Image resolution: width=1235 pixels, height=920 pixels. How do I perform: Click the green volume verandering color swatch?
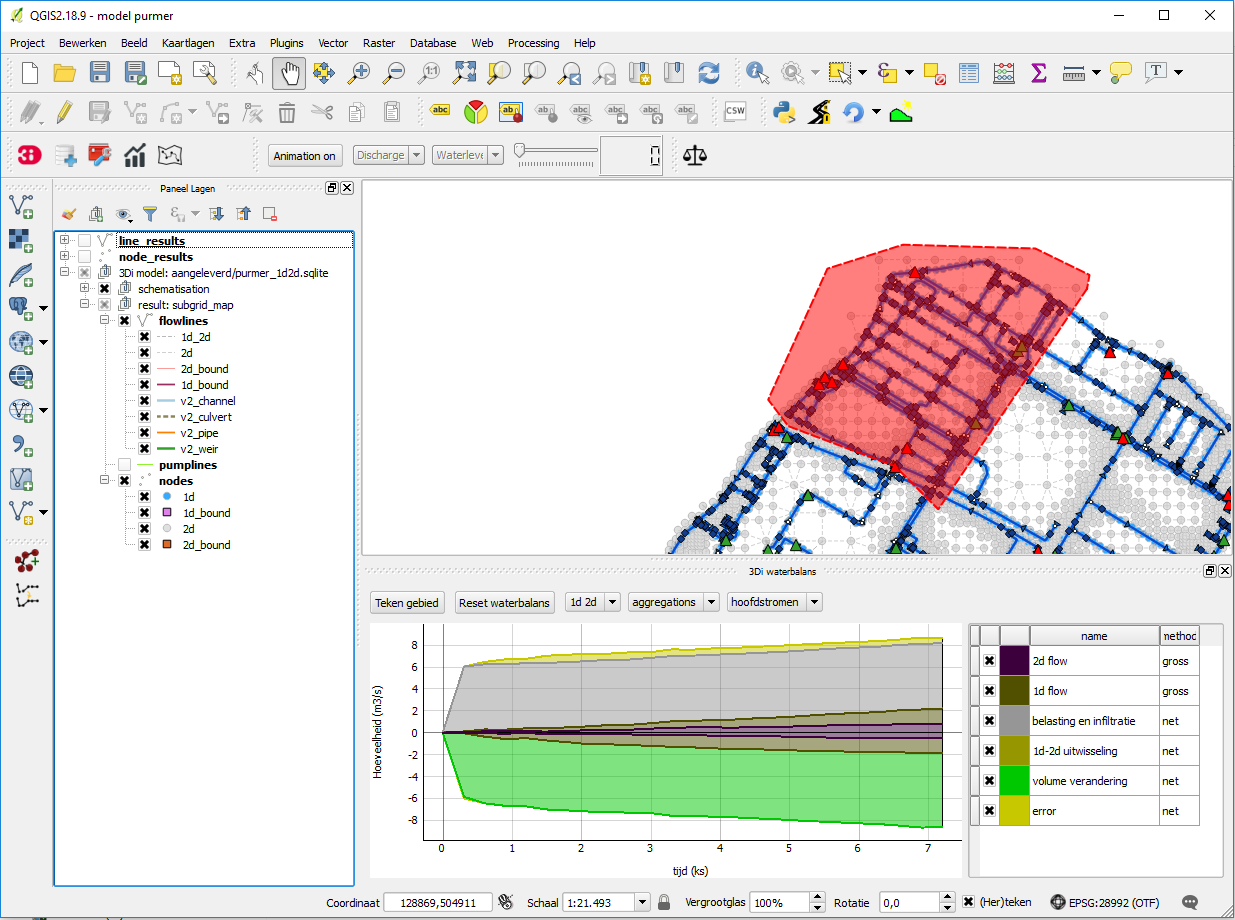[1014, 781]
